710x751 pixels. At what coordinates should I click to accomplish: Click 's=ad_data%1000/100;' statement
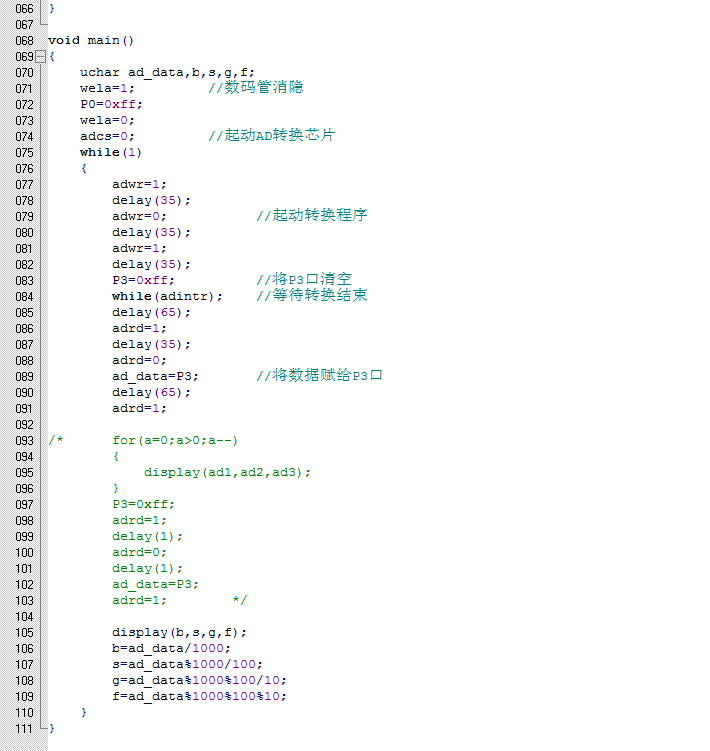point(187,665)
